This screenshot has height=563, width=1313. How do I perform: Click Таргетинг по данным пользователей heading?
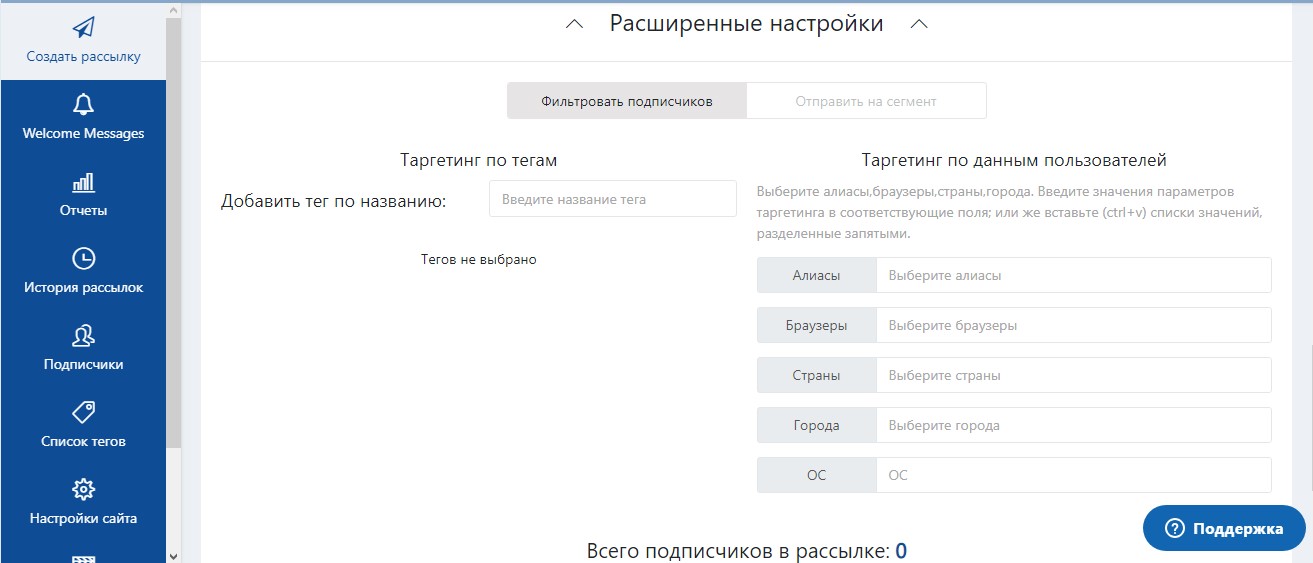click(x=1014, y=160)
